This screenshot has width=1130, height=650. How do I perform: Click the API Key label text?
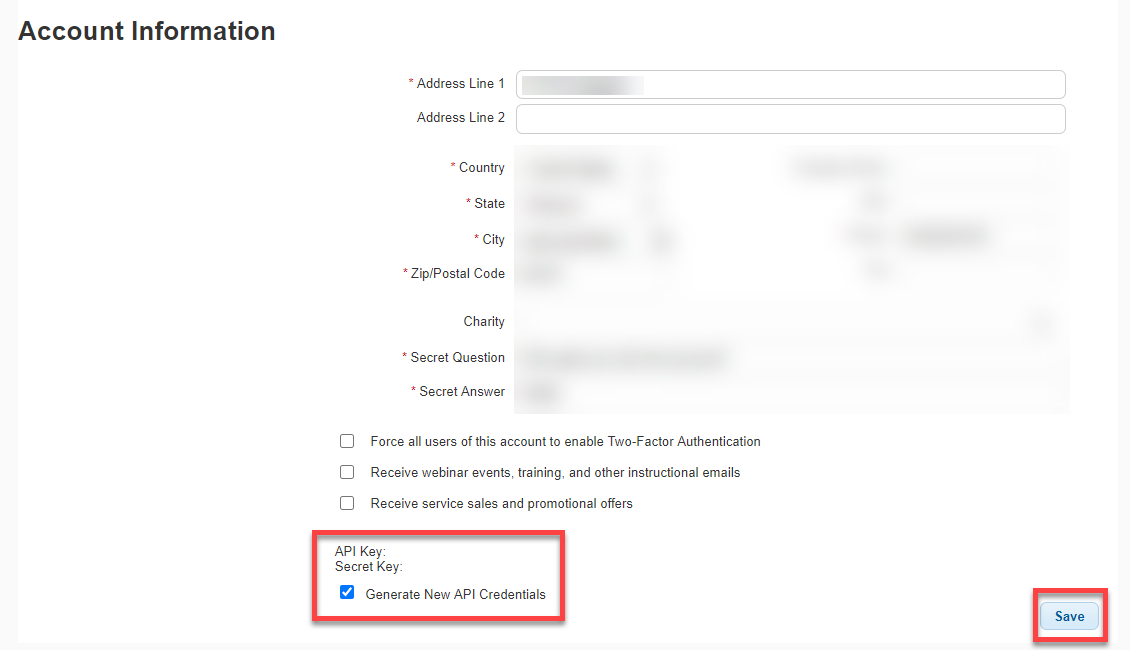tap(360, 551)
